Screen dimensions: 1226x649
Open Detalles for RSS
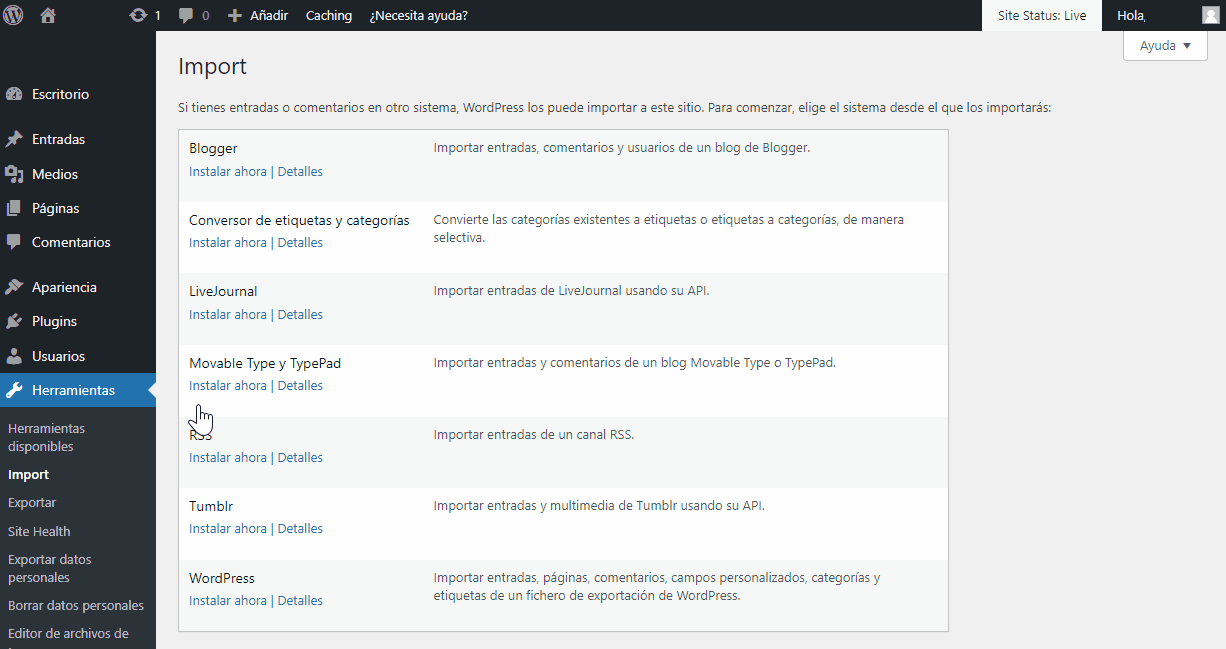(x=300, y=458)
